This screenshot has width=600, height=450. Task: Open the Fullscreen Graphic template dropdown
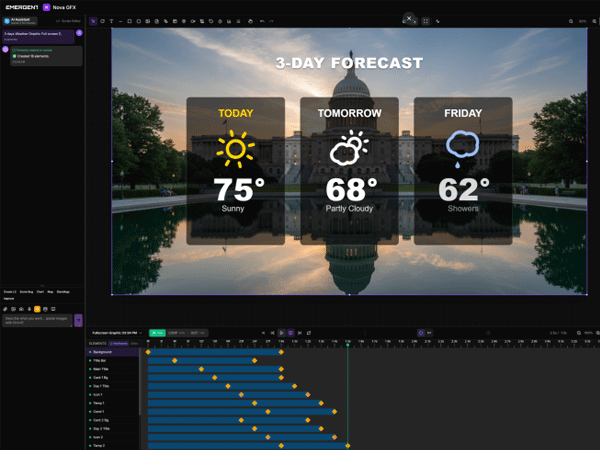116,332
